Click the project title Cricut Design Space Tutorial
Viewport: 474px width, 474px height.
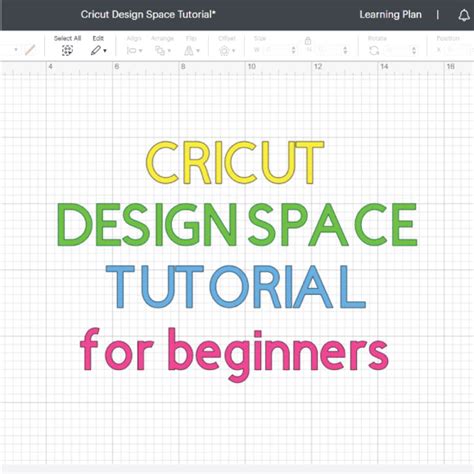148,15
